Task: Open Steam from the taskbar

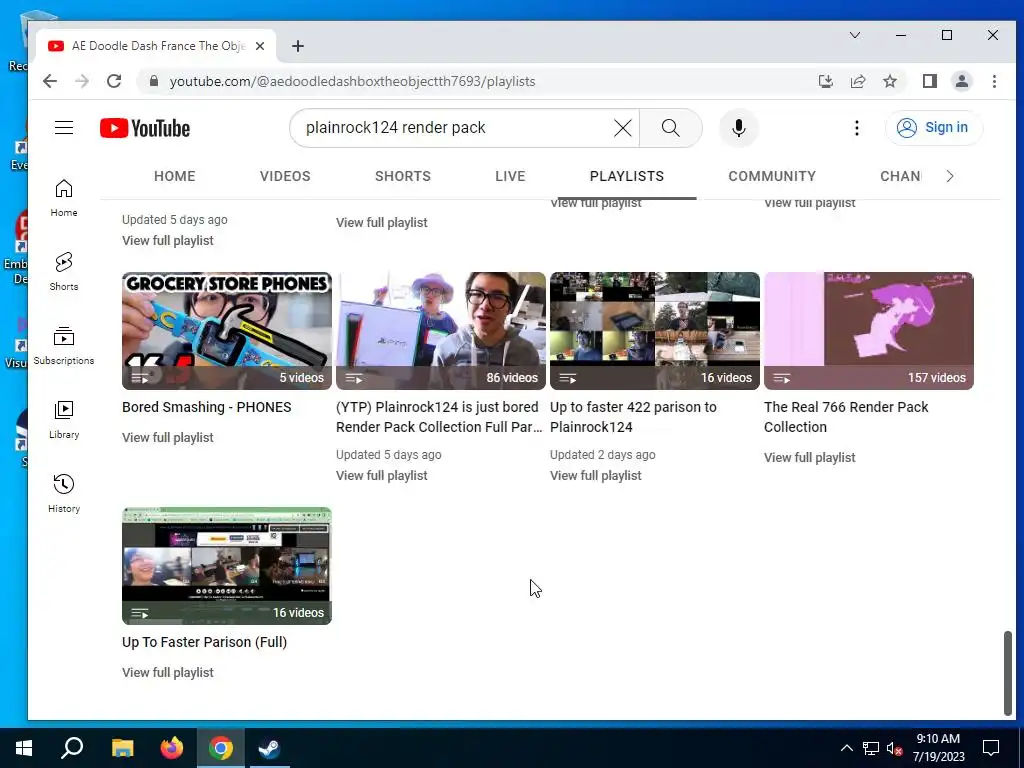Action: (270, 748)
